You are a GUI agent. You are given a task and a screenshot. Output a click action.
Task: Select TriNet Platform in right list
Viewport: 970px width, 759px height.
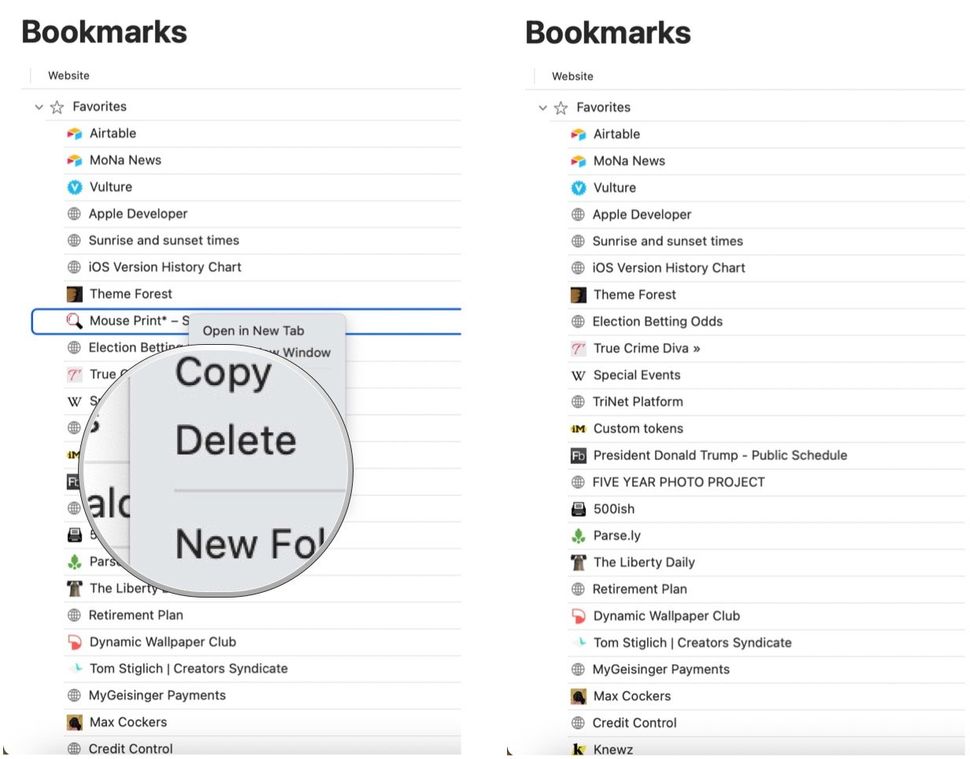638,402
